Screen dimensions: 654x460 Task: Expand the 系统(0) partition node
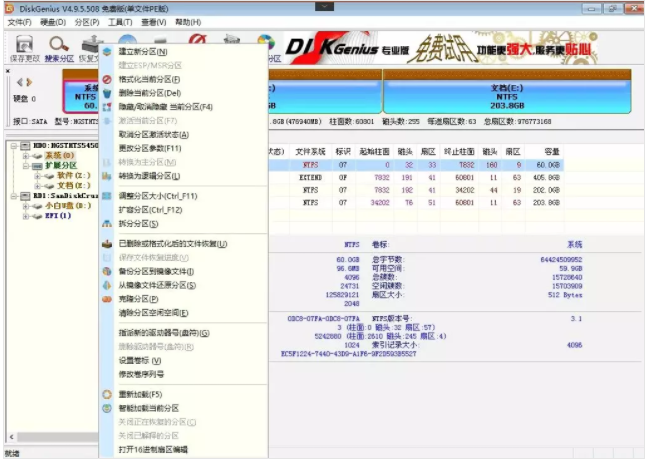pyautogui.click(x=26, y=156)
